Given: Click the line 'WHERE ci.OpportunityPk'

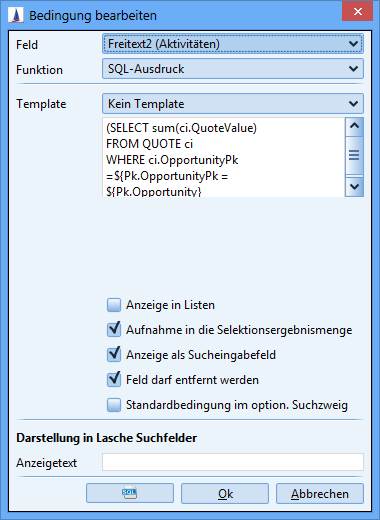Looking at the screenshot, I should click(x=172, y=160).
